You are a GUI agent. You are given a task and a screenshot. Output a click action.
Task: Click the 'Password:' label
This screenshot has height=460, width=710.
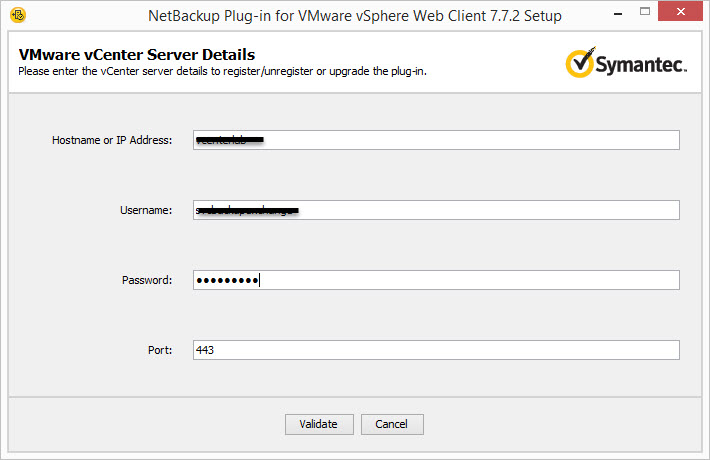pos(147,280)
